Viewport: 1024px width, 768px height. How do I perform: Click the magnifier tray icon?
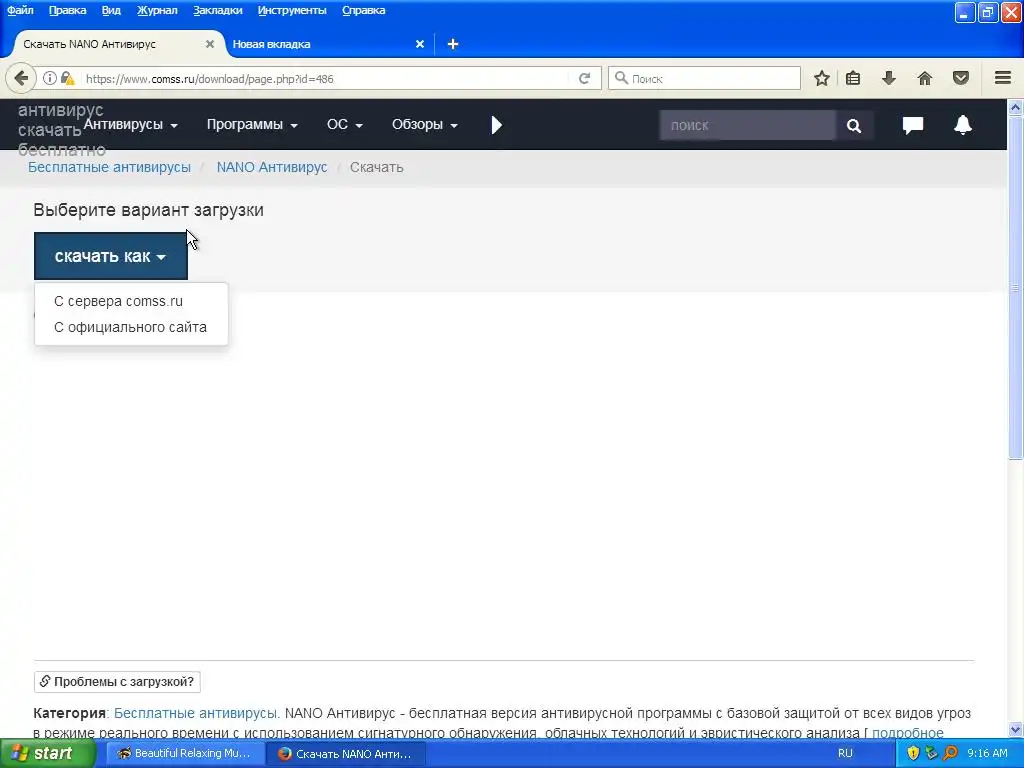[x=951, y=753]
